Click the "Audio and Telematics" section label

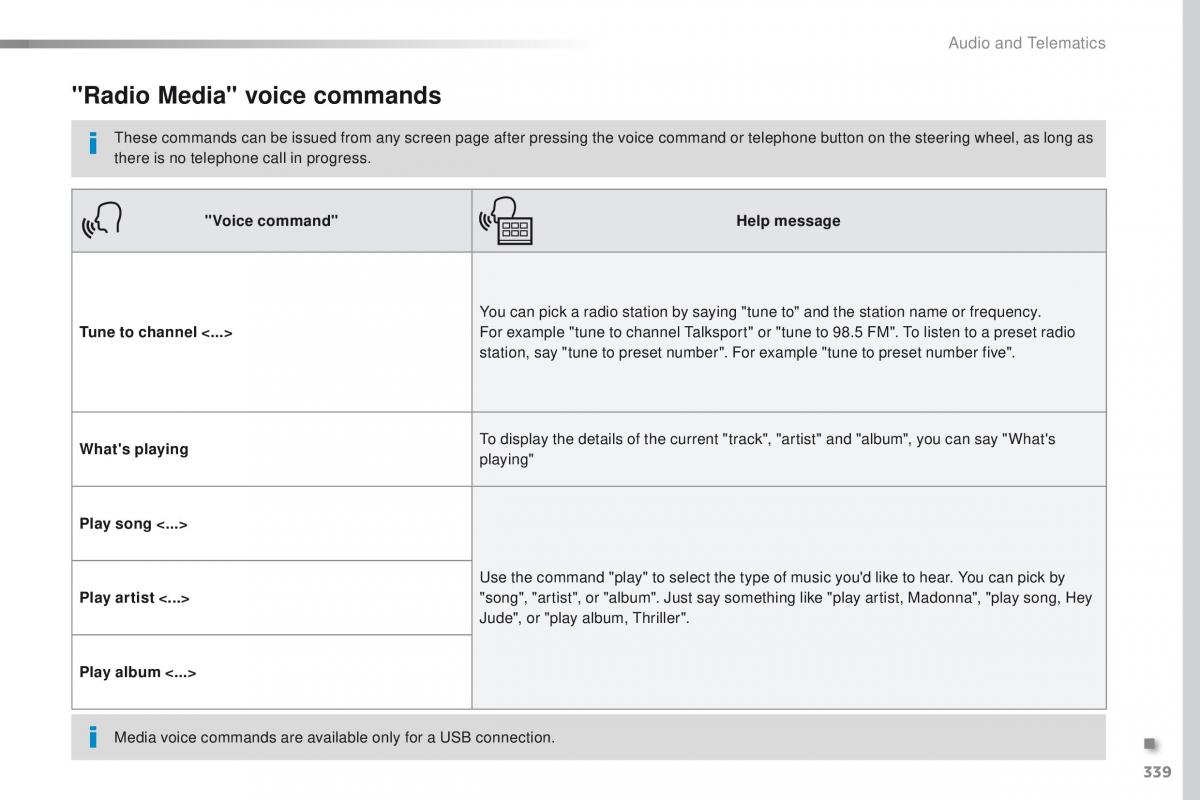coord(1027,43)
